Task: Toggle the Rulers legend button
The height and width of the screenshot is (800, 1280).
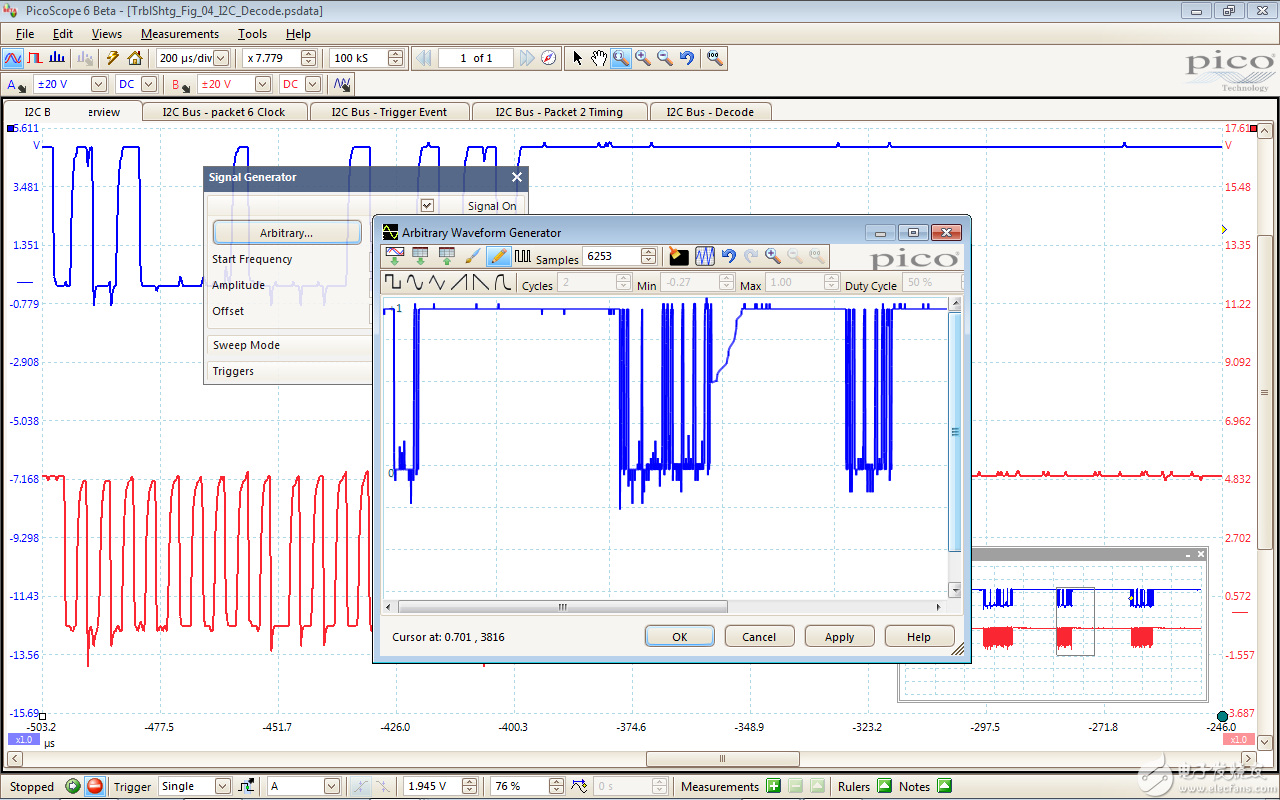Action: [885, 786]
